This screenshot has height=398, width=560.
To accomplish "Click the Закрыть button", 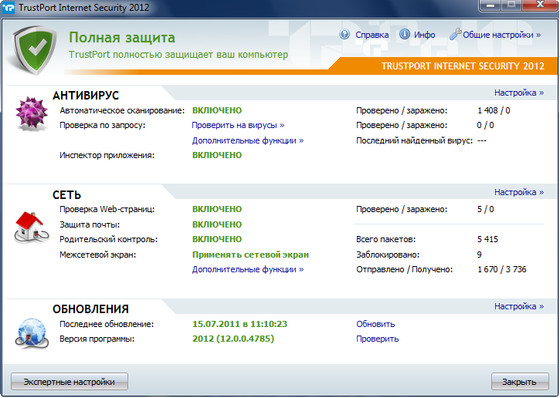I will [x=520, y=382].
